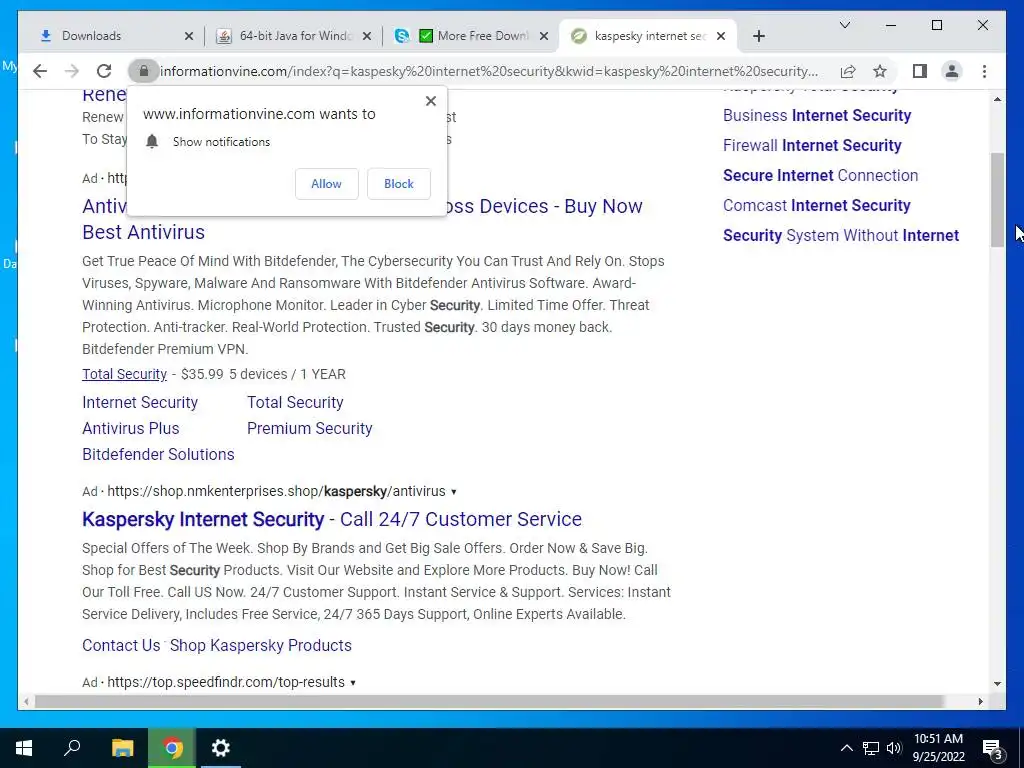Viewport: 1024px width, 768px height.
Task: Open Business Internet Security related search
Action: 816,116
